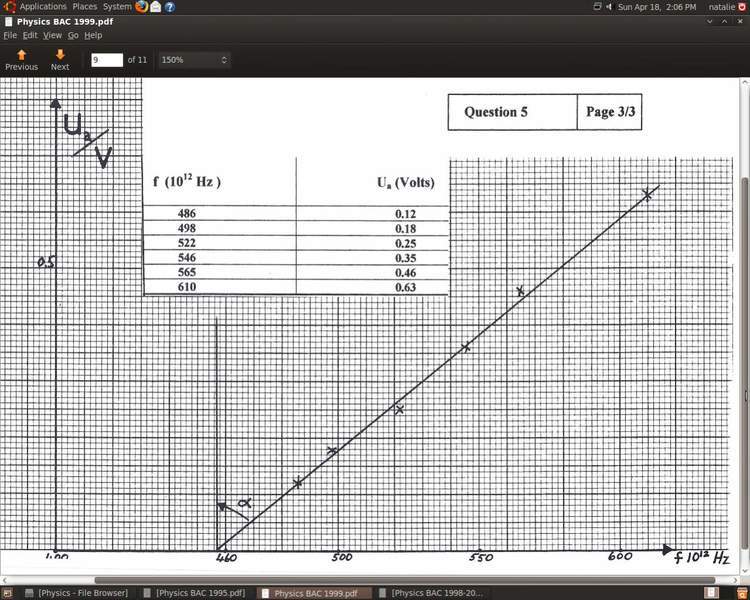Screen dimensions: 750x600
Task: Click table value 0.25
Action: pos(406,244)
